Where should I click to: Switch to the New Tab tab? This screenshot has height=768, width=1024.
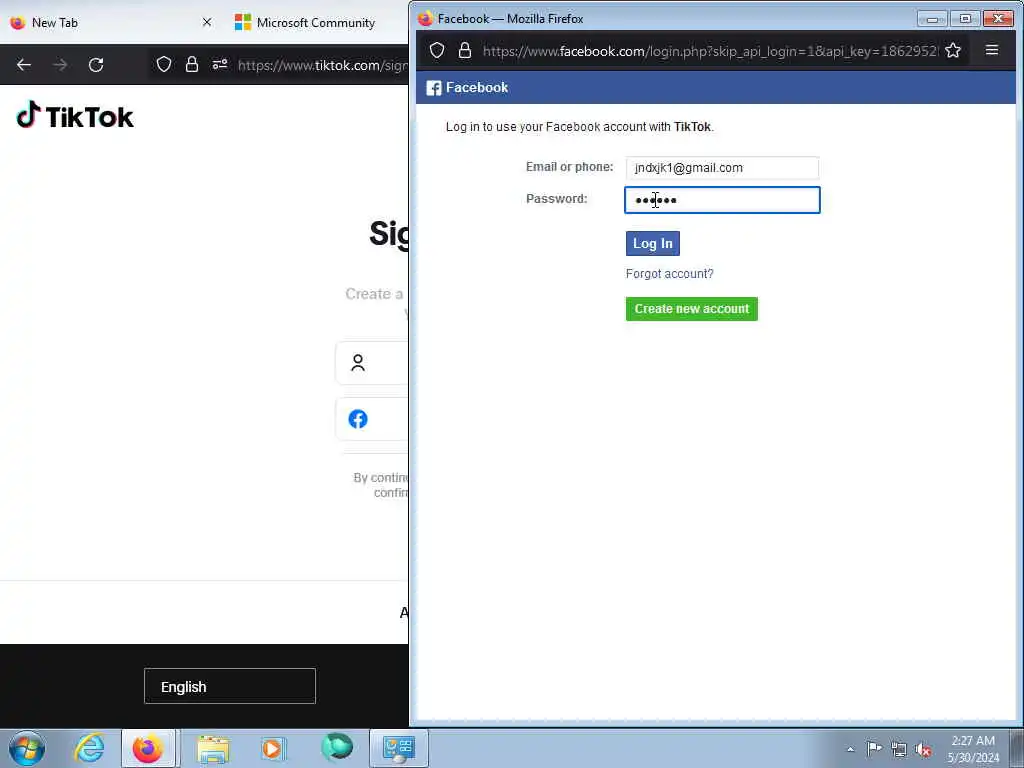tap(110, 22)
